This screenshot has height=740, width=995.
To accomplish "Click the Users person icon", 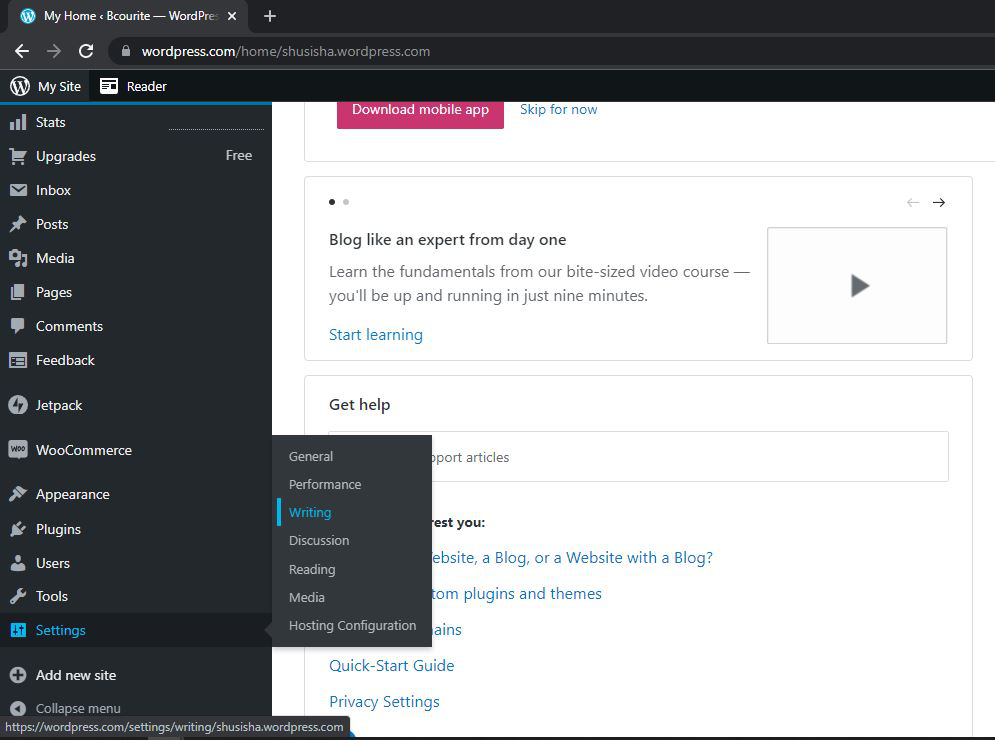I will coord(18,563).
